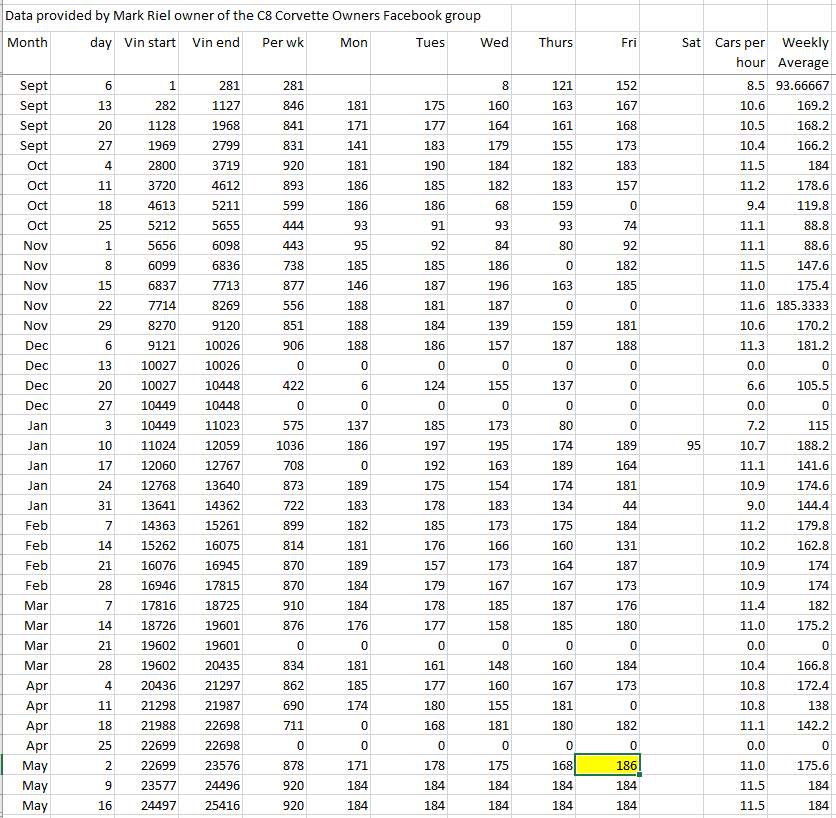Screen dimensions: 836x818
Task: Select the Weekly Average cell showing 93.66667
Action: point(803,85)
